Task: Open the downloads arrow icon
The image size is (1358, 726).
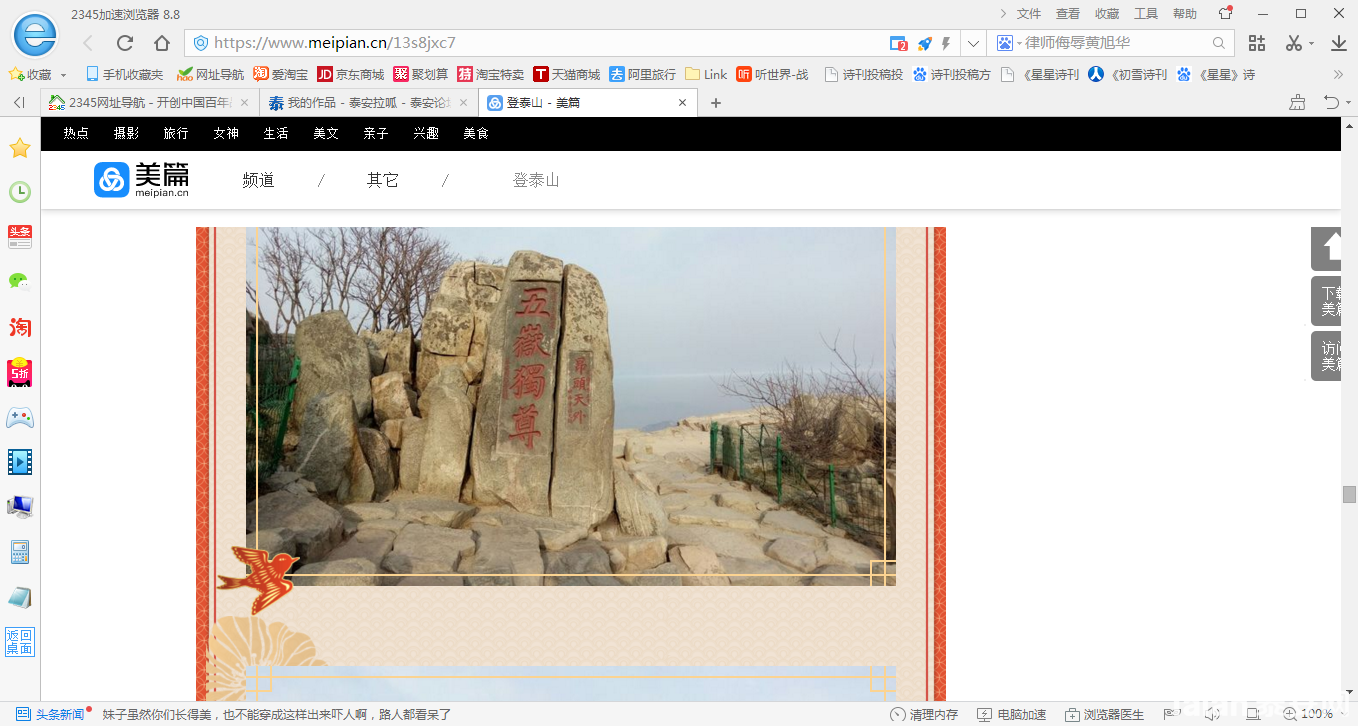Action: pyautogui.click(x=1339, y=43)
